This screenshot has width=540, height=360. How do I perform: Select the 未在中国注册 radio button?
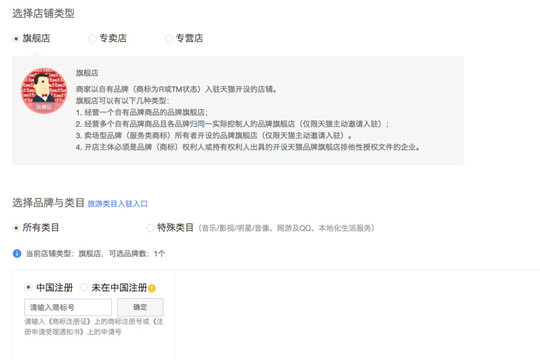pos(84,287)
